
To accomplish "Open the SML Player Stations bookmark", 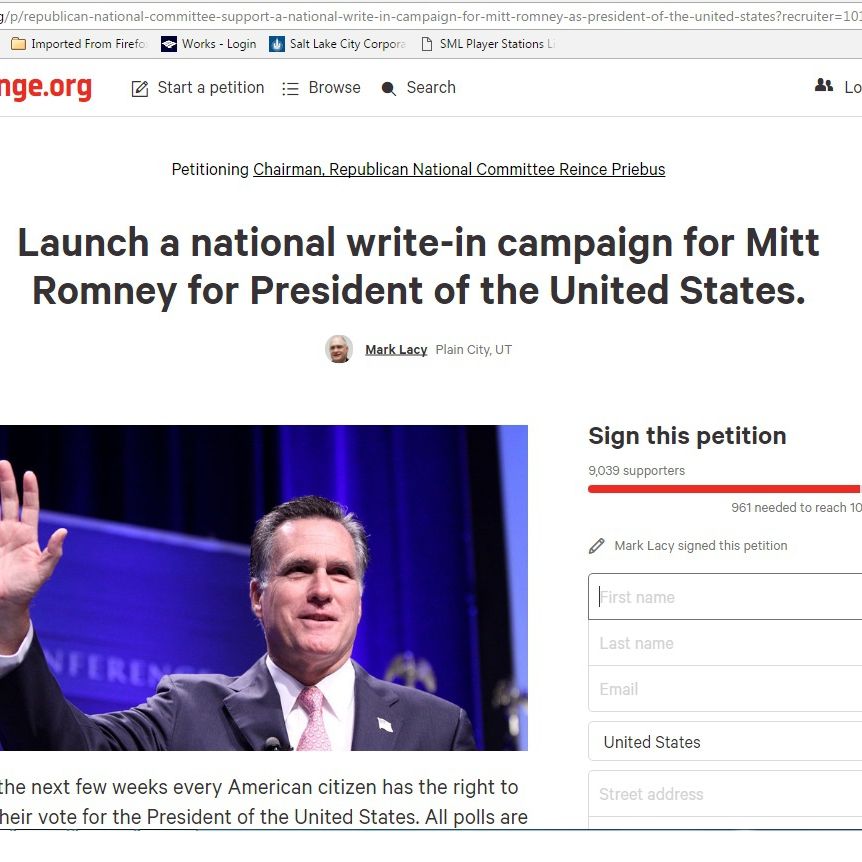I will click(487, 44).
